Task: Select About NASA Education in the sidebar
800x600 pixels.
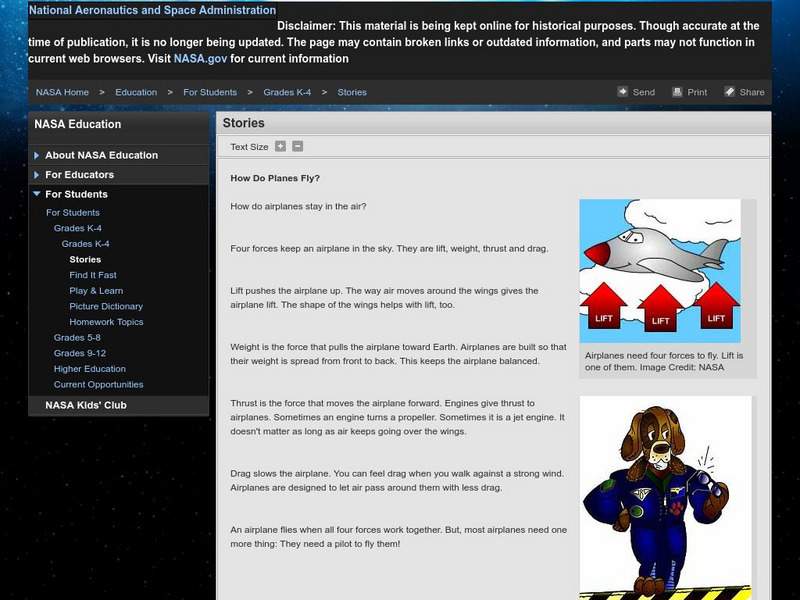Action: (x=102, y=155)
